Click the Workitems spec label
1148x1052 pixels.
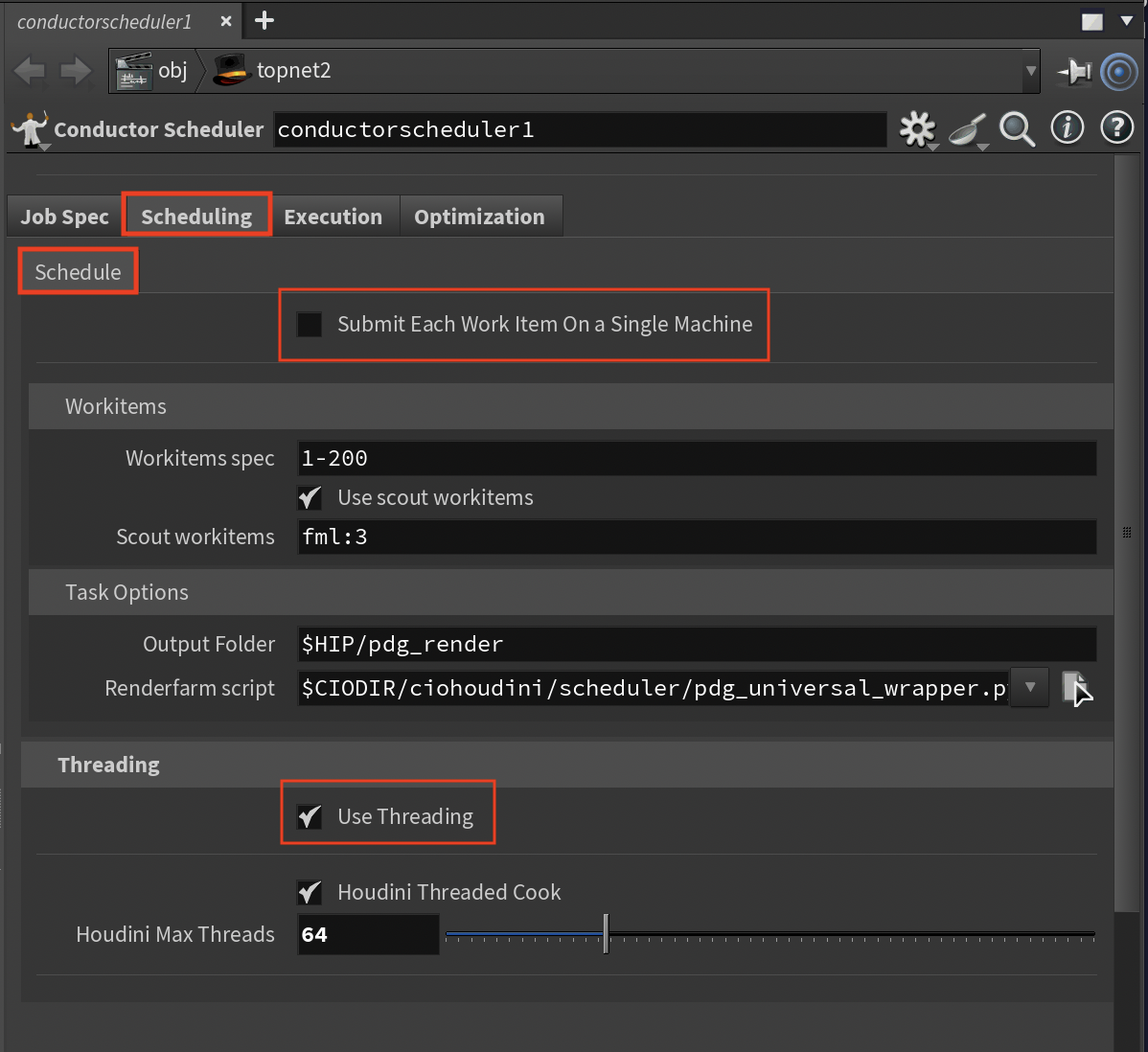click(x=200, y=458)
